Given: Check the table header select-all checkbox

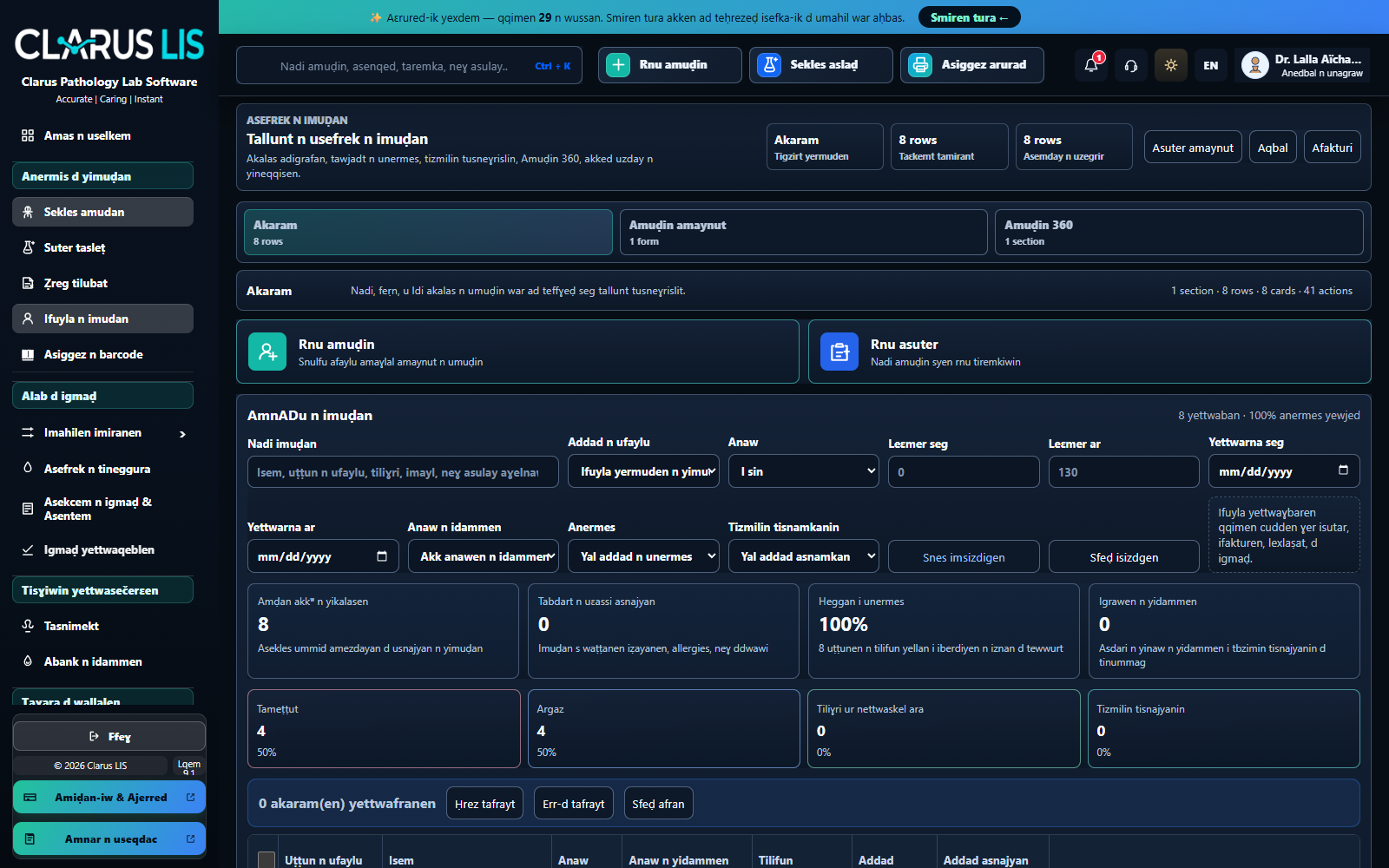Looking at the screenshot, I should coord(267,859).
